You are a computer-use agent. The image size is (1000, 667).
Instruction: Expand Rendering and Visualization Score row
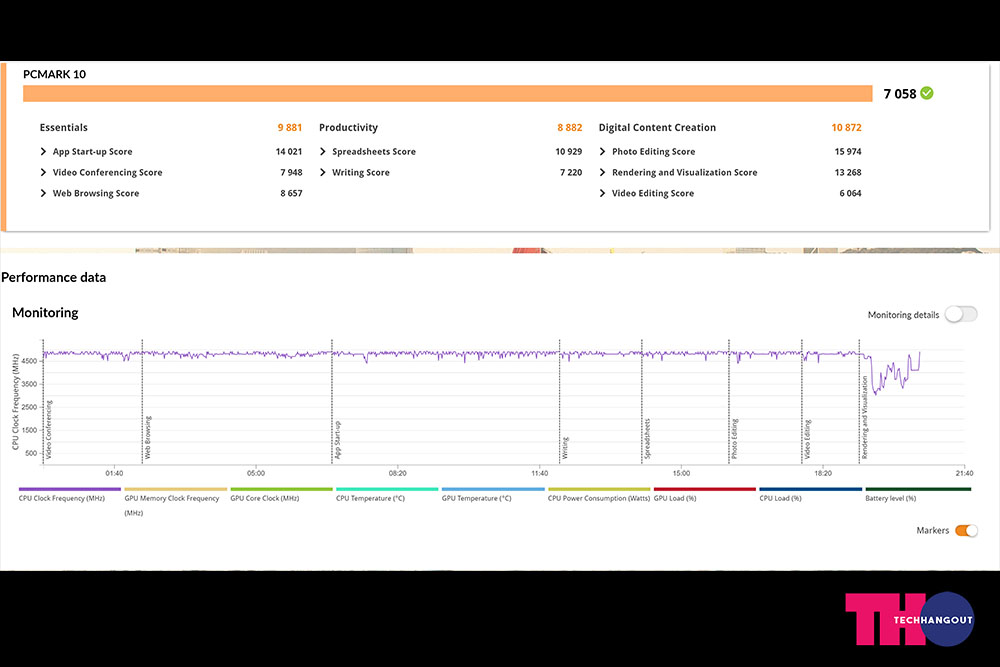pos(603,172)
